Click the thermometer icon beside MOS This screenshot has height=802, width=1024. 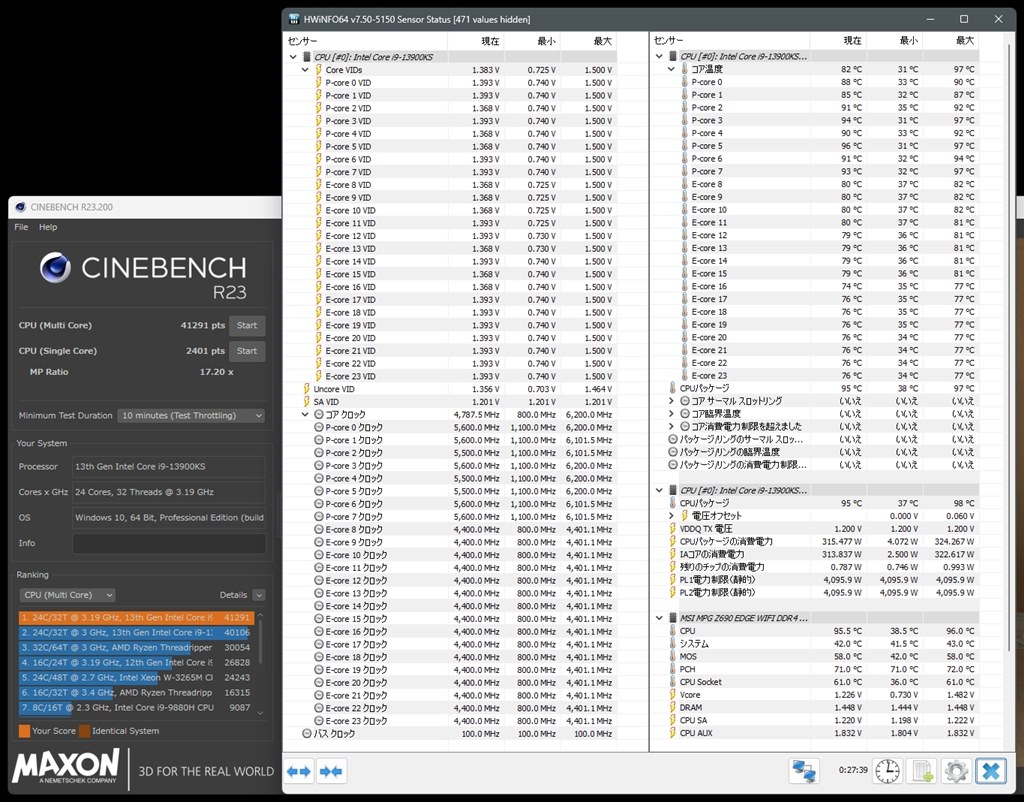(x=673, y=656)
